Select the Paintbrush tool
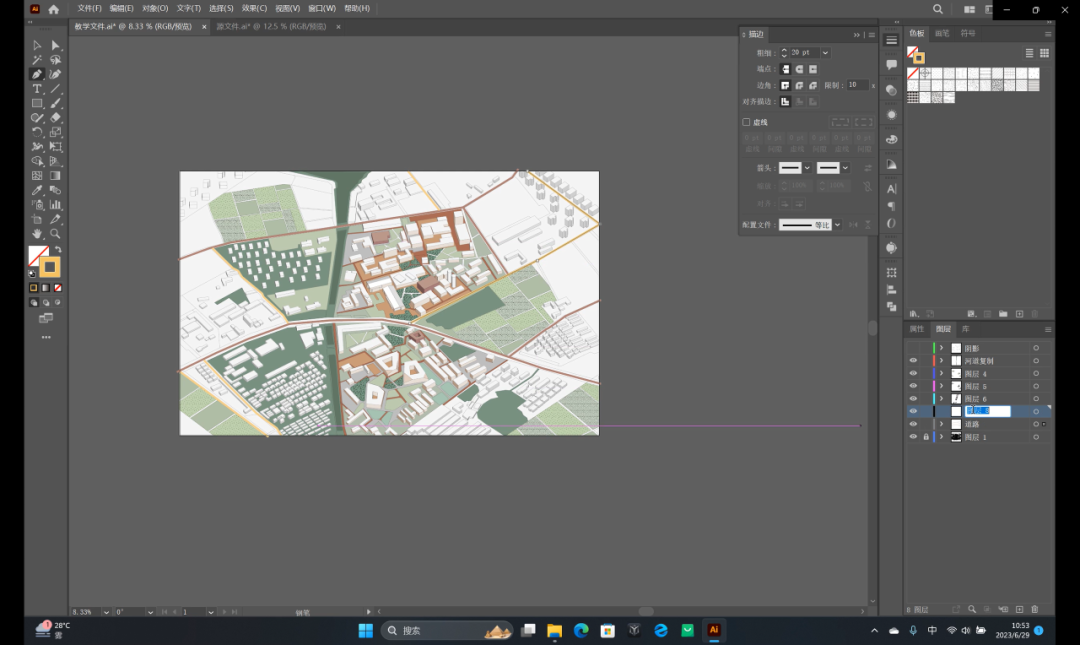Viewport: 1080px width, 645px height. [56, 103]
